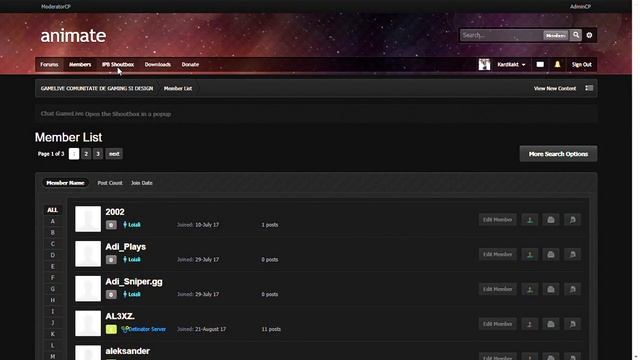The width and height of the screenshot is (640, 360).
Task: Click the find content icon for Adi_Sniper.gg
Action: pos(572,289)
